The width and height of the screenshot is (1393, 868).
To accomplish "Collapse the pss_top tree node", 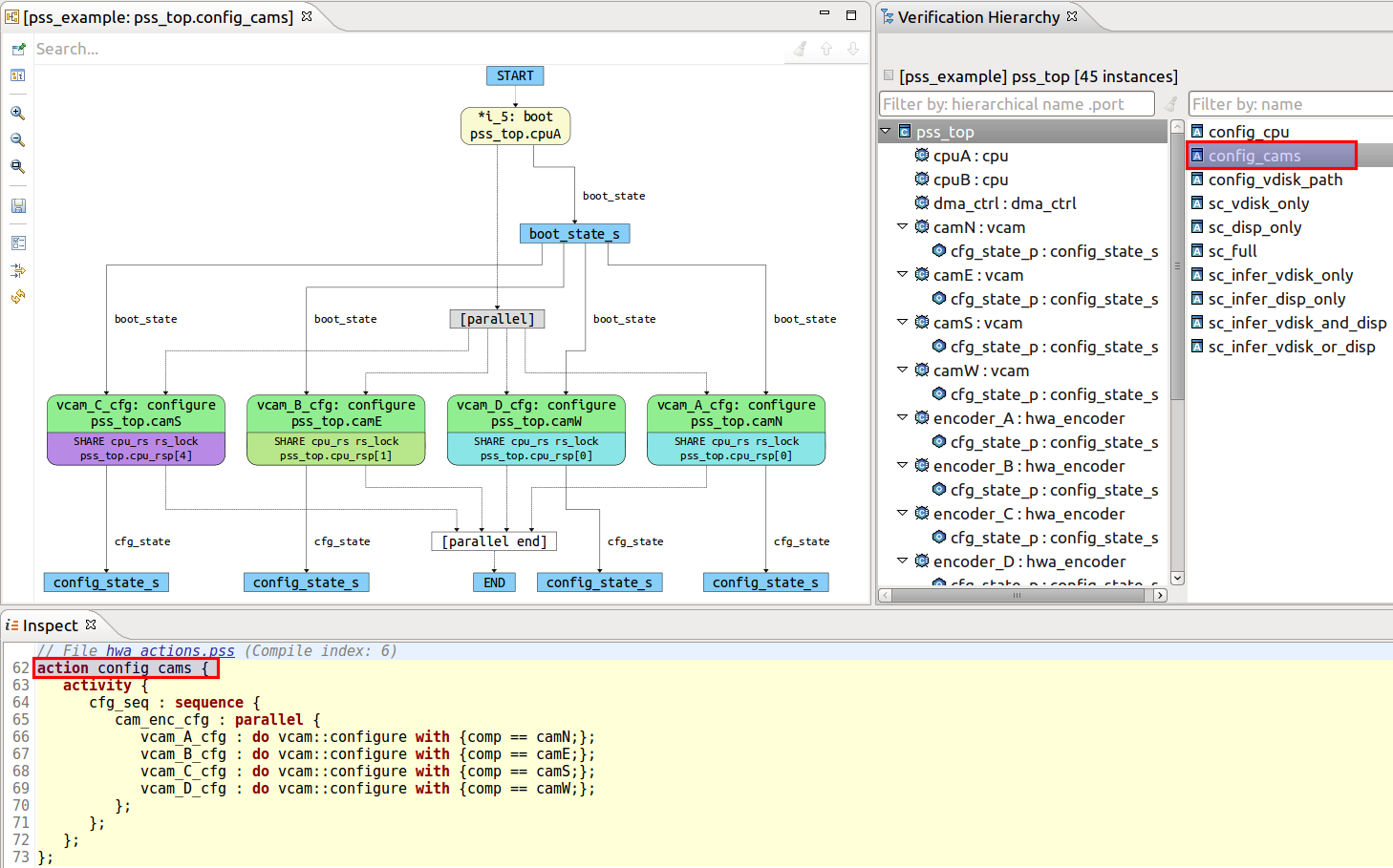I will pos(886,131).
